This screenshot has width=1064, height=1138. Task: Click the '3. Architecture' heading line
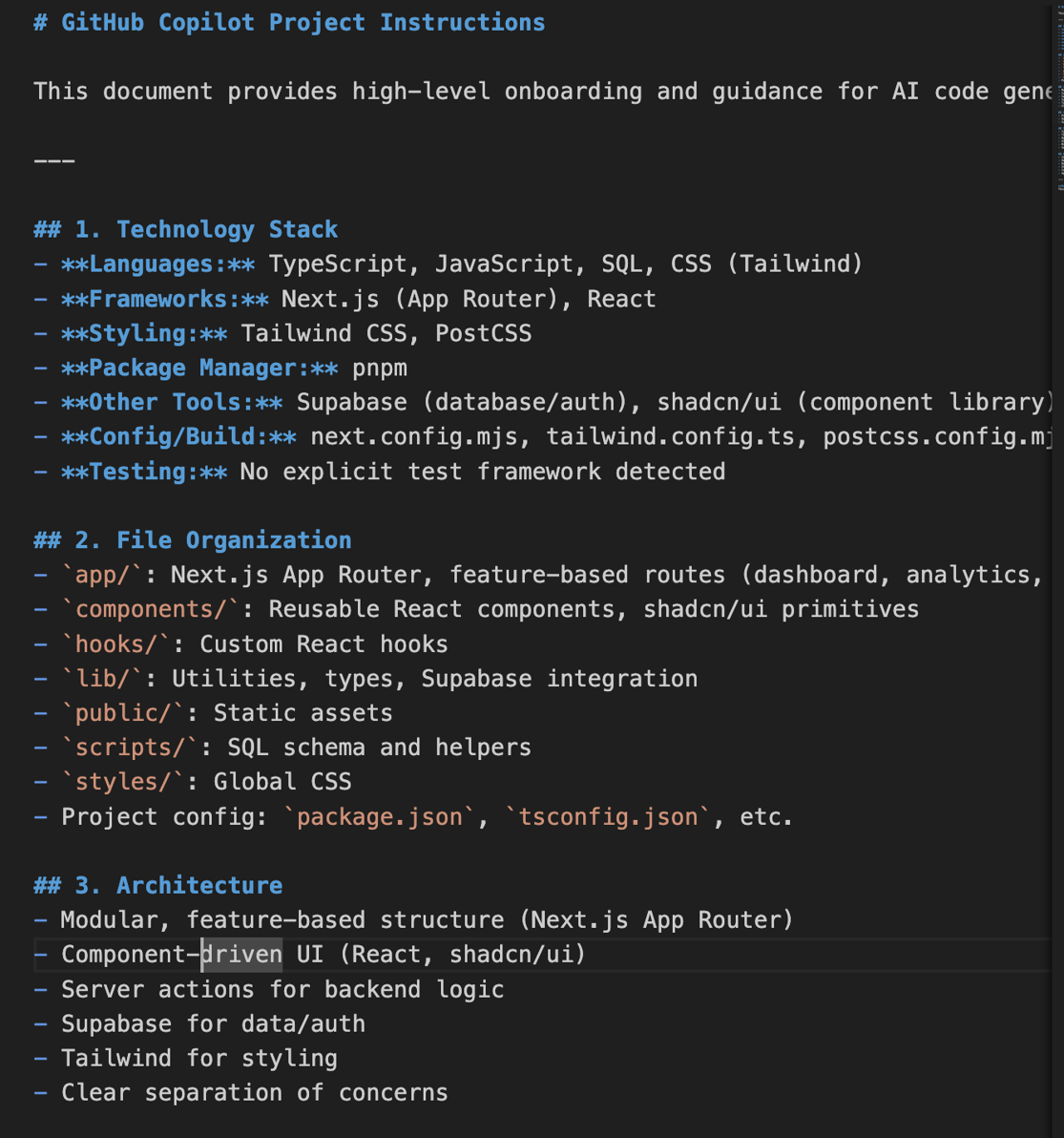(x=158, y=885)
